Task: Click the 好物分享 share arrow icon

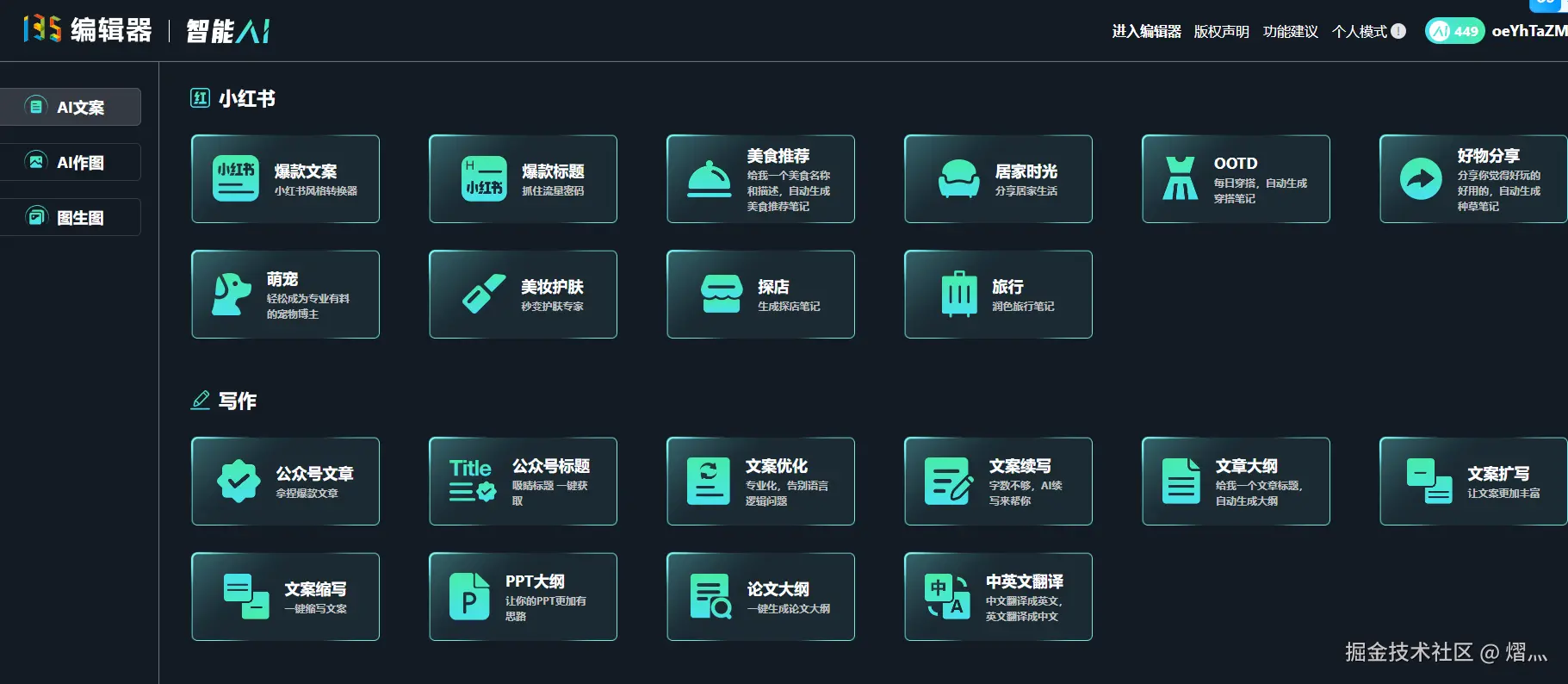Action: [x=1421, y=179]
